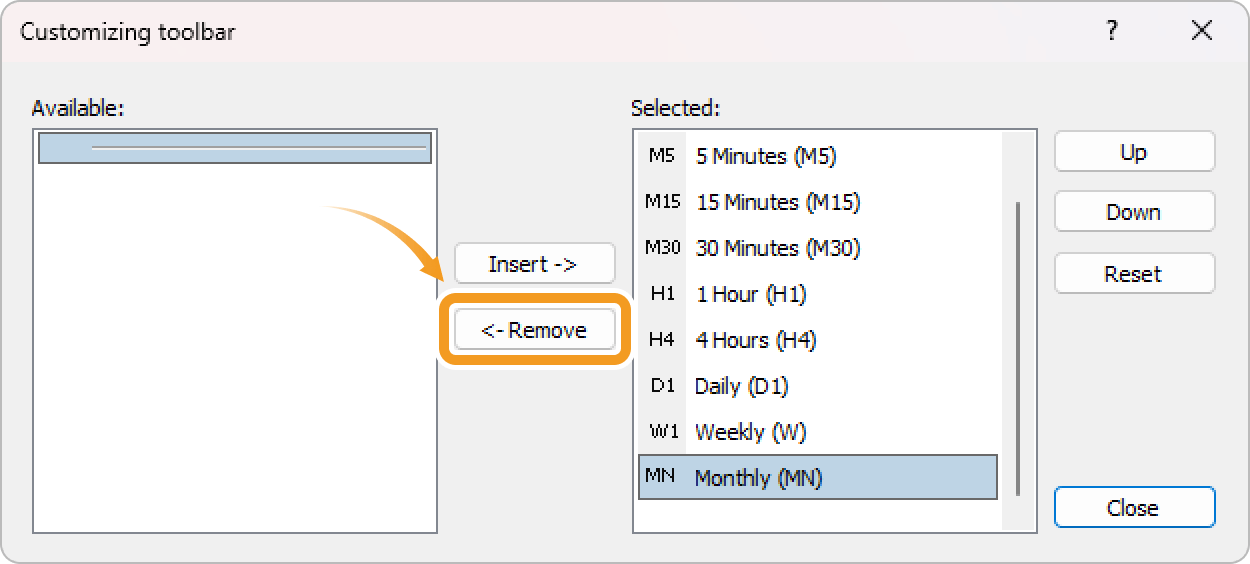This screenshot has height=564, width=1250.
Task: Click the M5 timeframe icon
Action: pos(662,155)
